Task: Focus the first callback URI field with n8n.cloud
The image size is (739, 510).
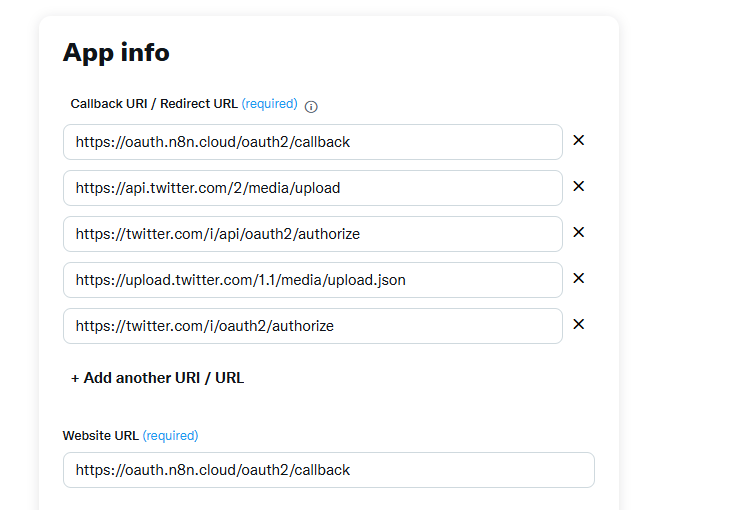Action: (x=313, y=142)
